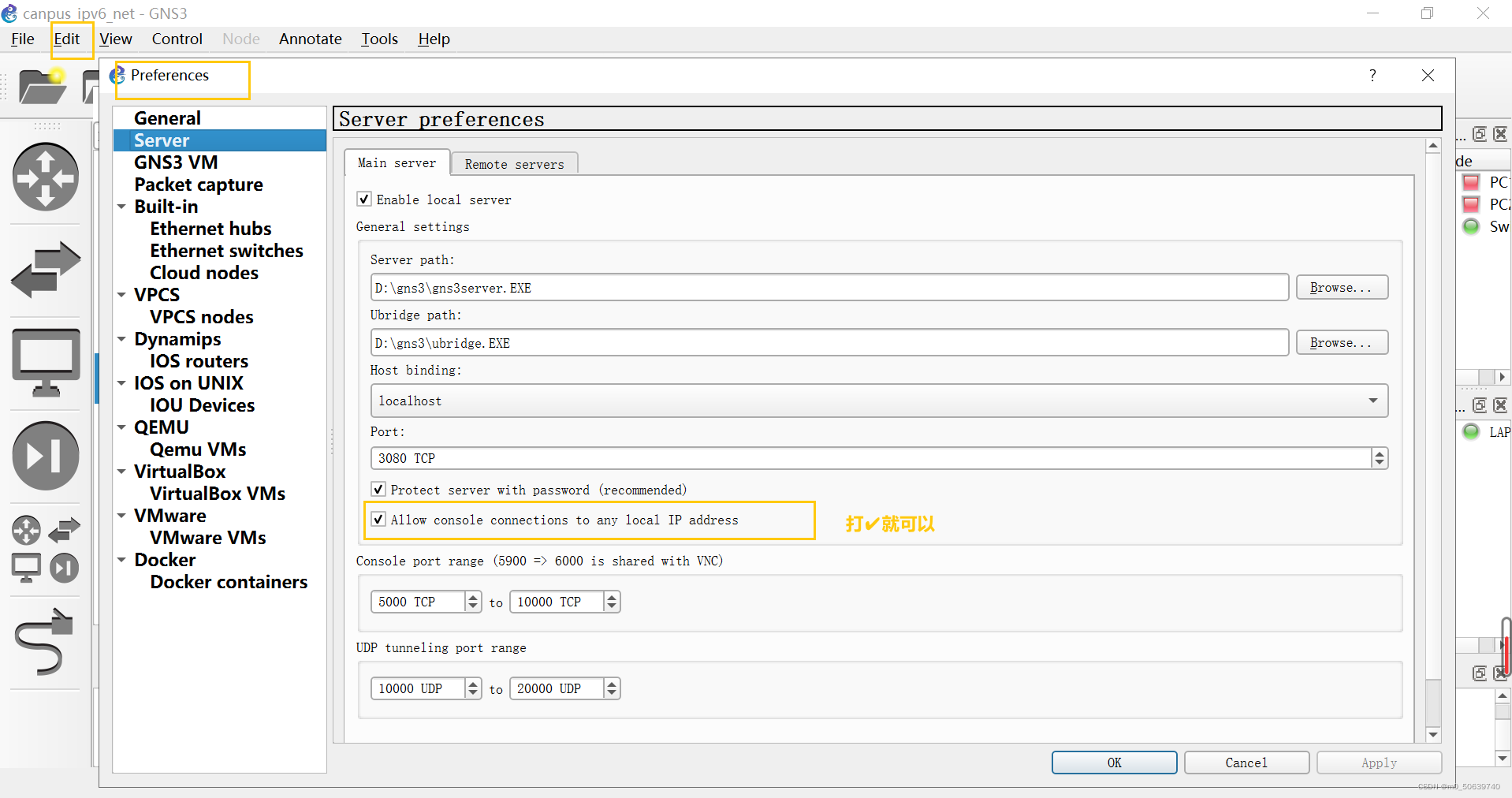Select General in preferences tree
This screenshot has height=798, width=1512.
[x=167, y=118]
